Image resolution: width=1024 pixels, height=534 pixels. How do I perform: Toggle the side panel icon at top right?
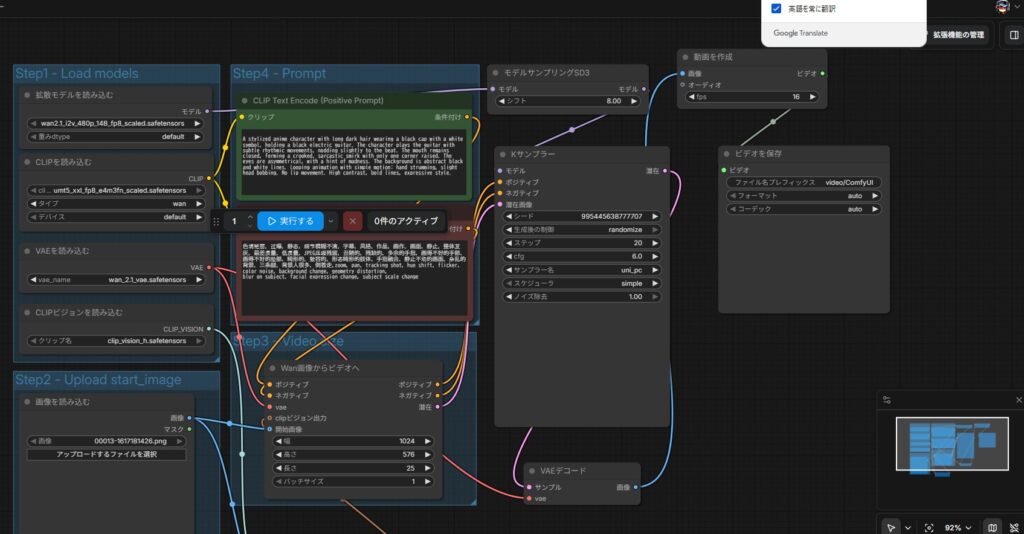coord(1013,35)
